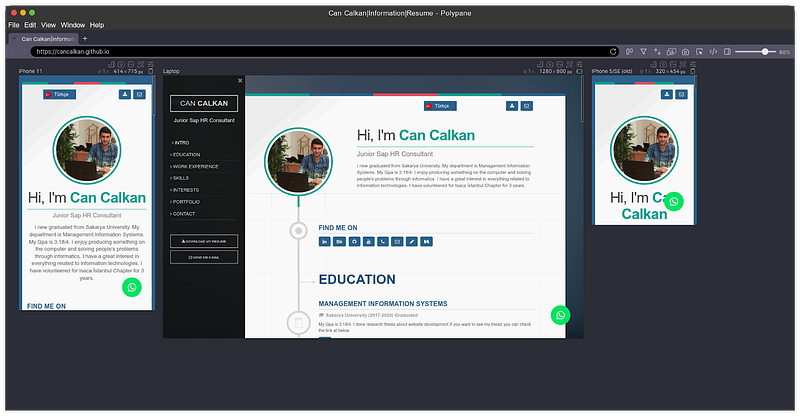Switch language to Türkçe in iPhone 11 pane
This screenshot has width=800, height=416.
pyautogui.click(x=60, y=94)
